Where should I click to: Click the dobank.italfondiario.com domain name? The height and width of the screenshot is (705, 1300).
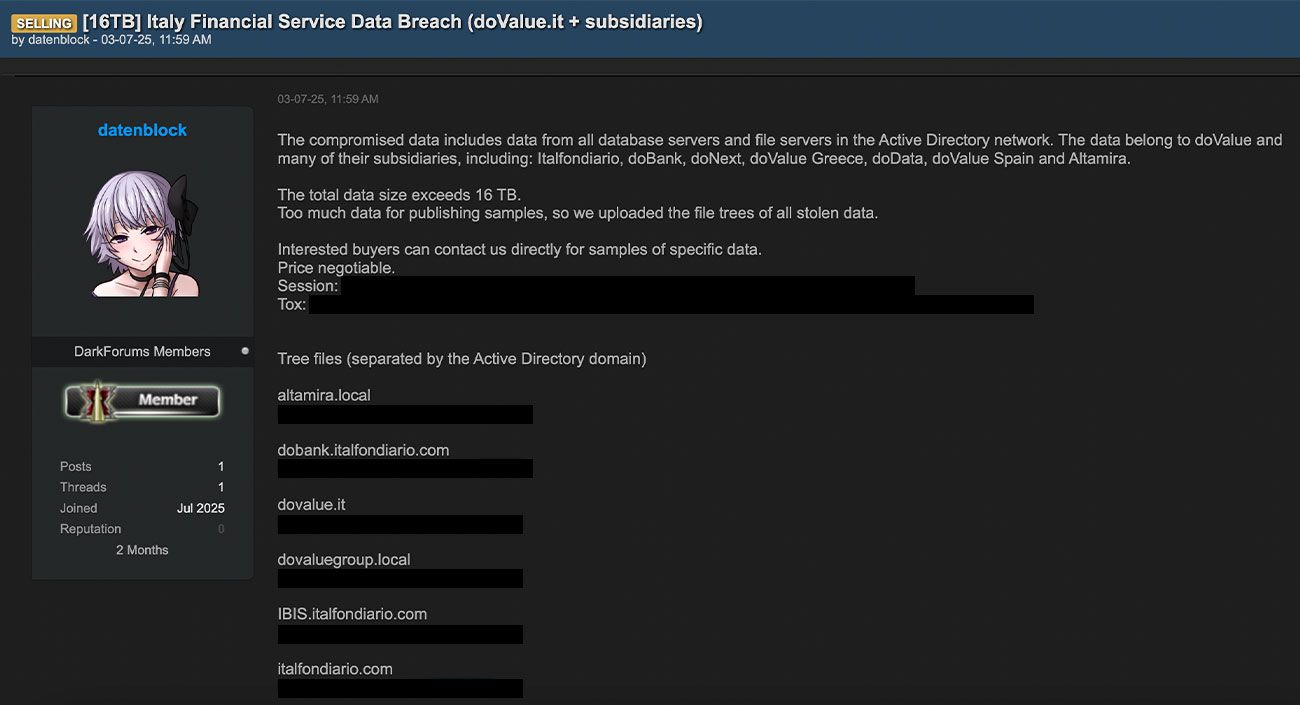363,450
